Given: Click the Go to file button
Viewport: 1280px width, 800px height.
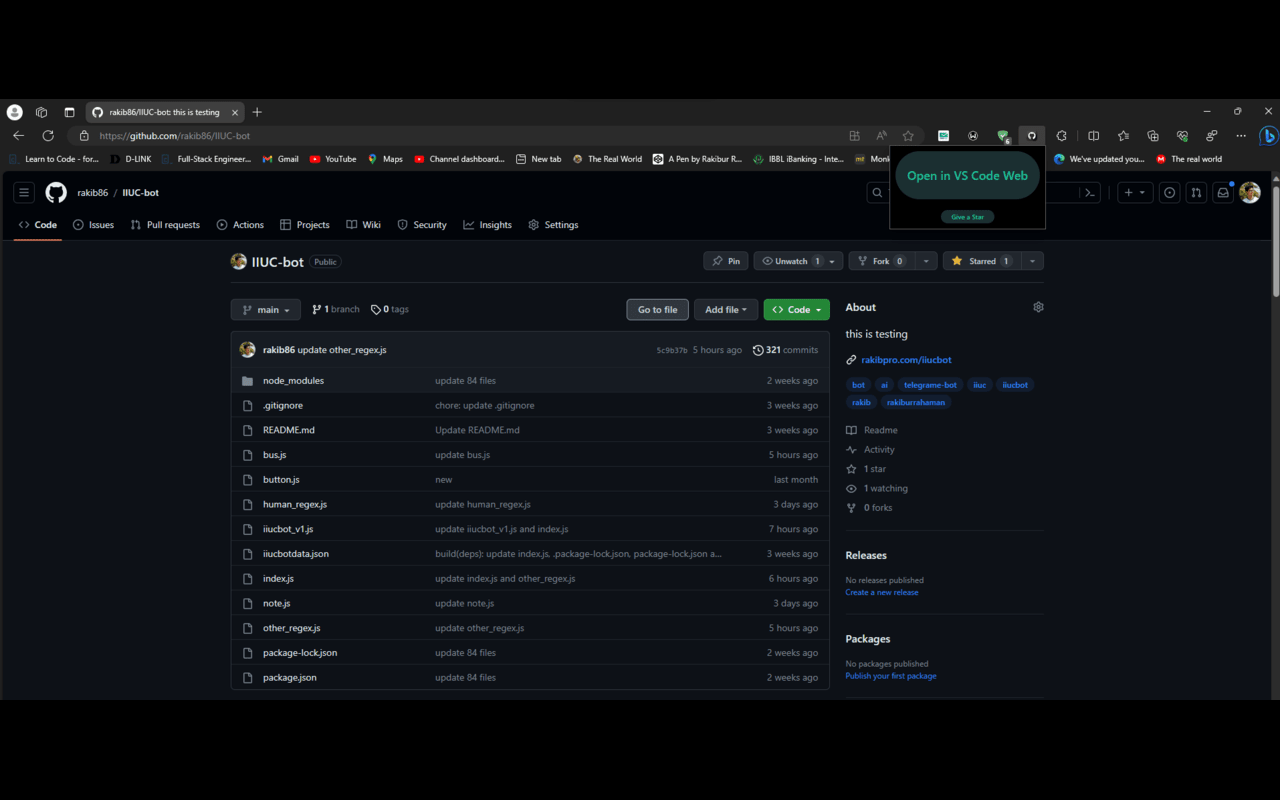Looking at the screenshot, I should pyautogui.click(x=657, y=309).
